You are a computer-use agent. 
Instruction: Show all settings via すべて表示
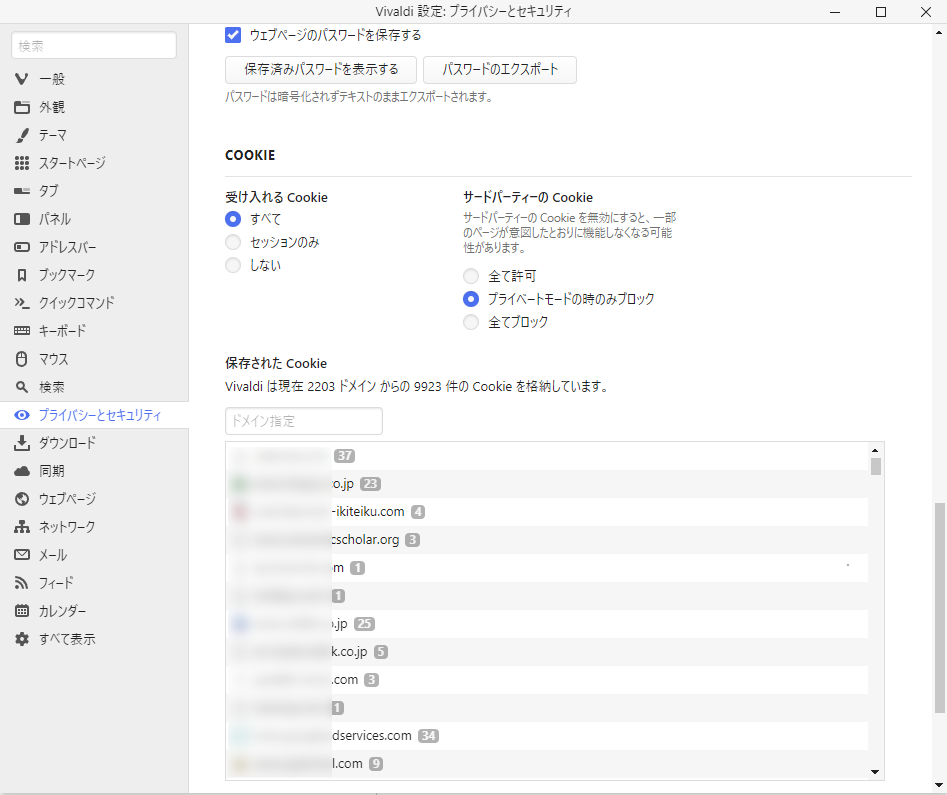coord(94,639)
